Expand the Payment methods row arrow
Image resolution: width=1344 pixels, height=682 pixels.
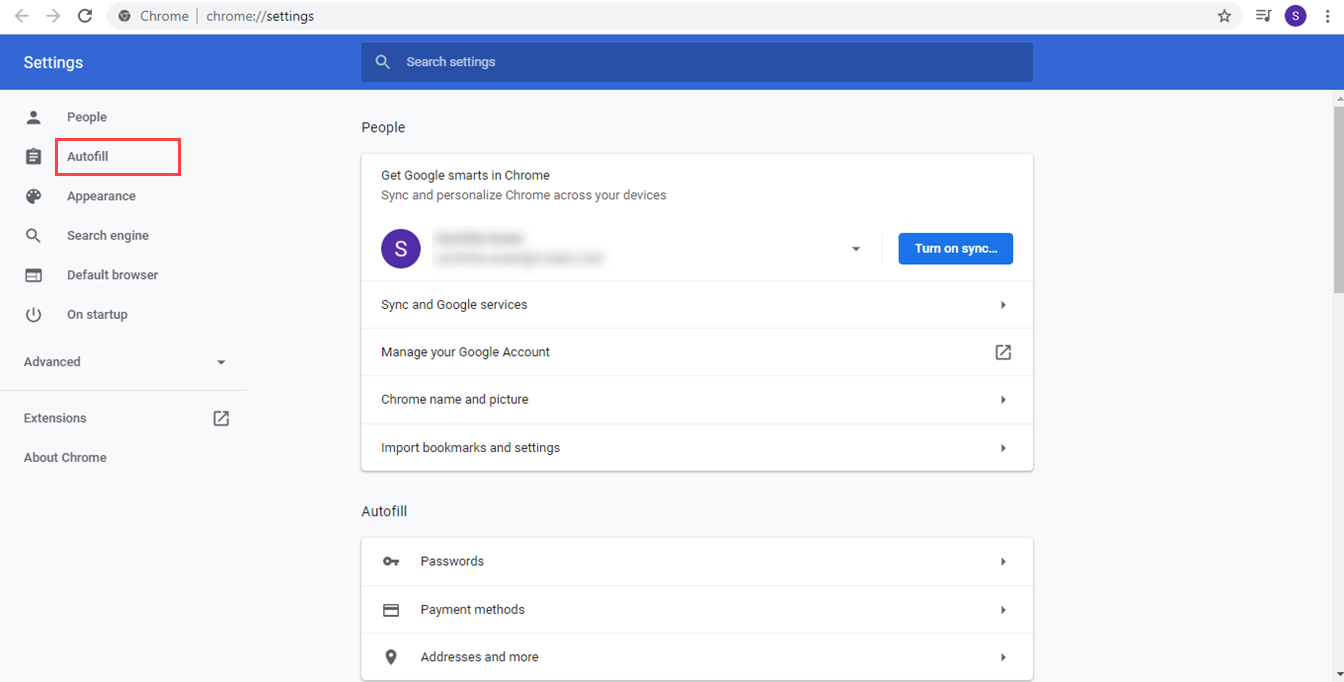(x=1003, y=610)
